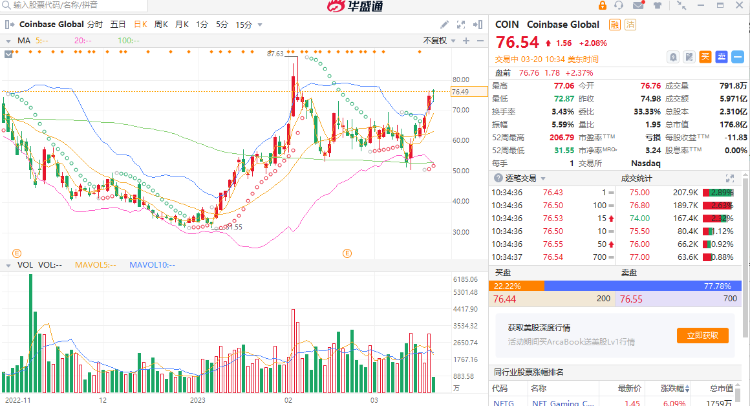750x406 pixels.
Task: Click the left panel collapse icon beside Coinbase Global
Action: pyautogui.click(x=9, y=24)
